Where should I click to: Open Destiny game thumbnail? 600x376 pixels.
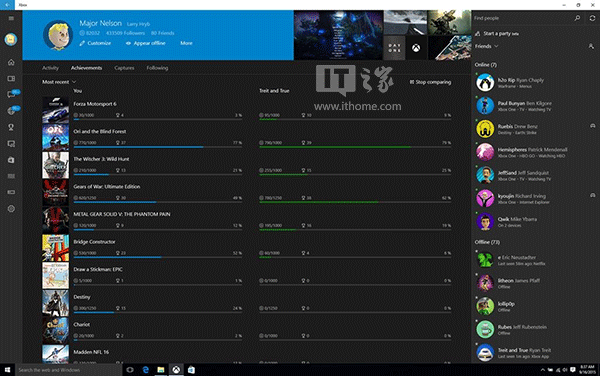[55, 303]
